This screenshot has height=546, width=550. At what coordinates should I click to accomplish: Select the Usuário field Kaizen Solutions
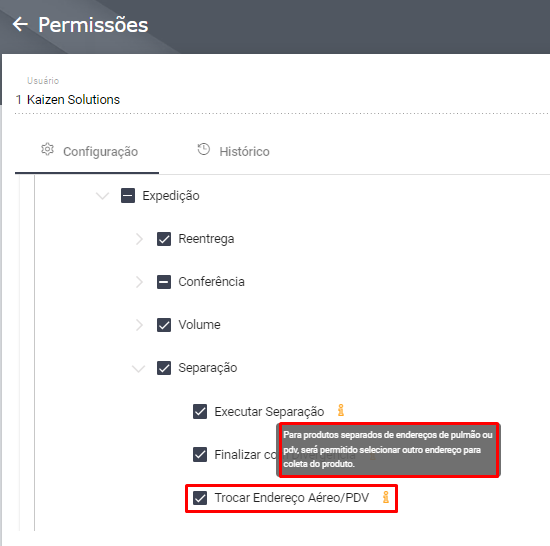coord(281,100)
